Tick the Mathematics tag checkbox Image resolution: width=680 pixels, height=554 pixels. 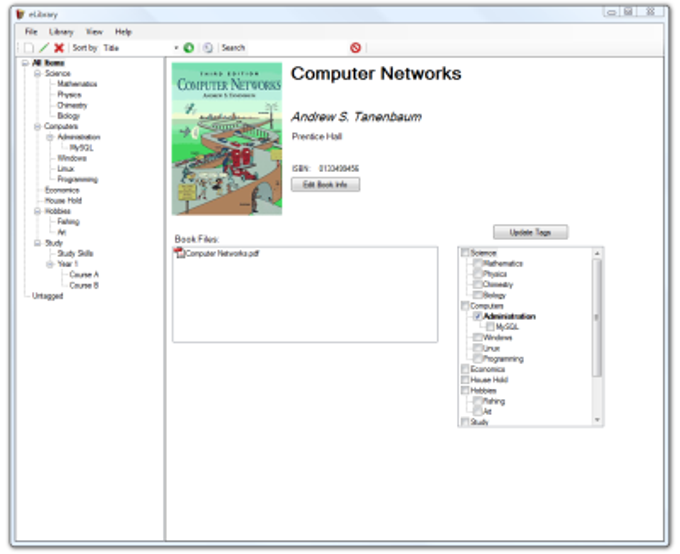(477, 263)
